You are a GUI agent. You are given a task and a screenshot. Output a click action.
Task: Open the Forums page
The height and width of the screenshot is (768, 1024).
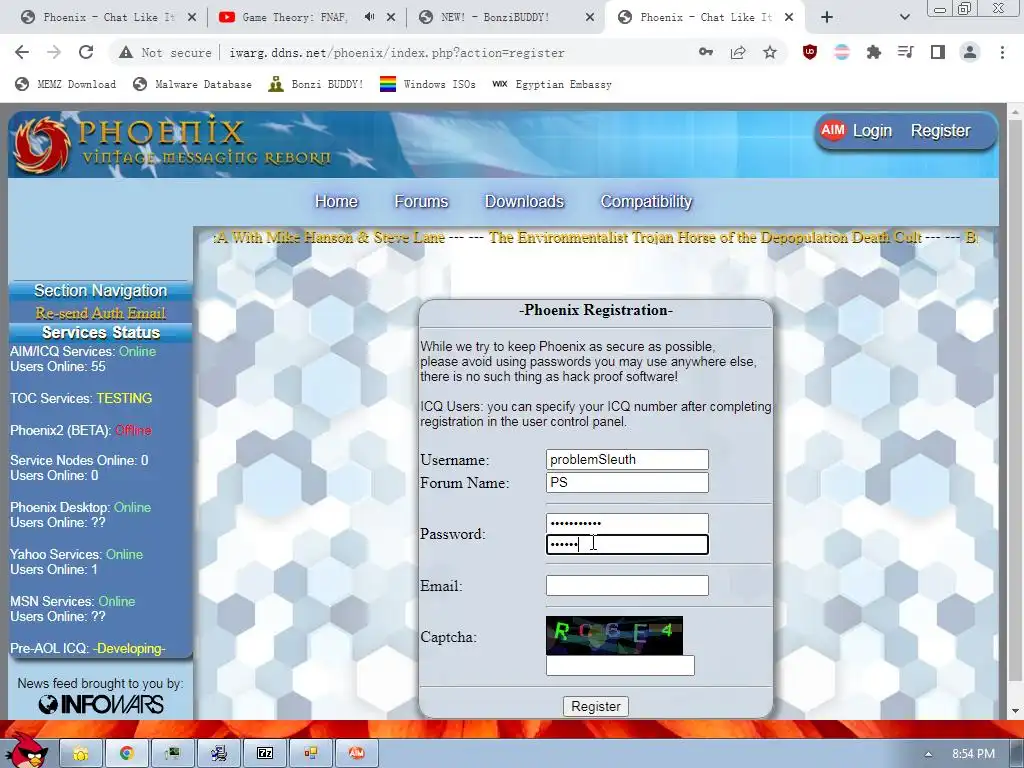(421, 201)
